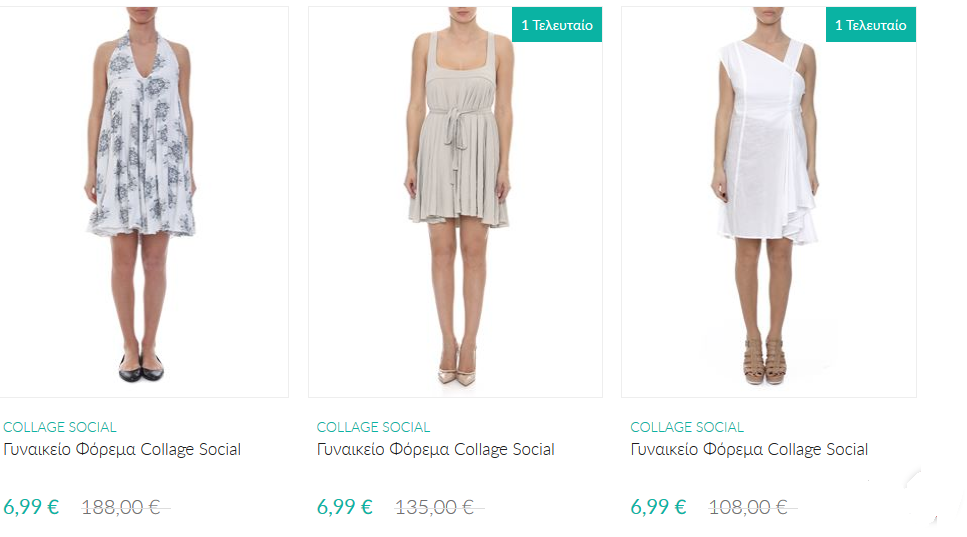
Task: Open the product title priced originally 108,00 €
Action: point(749,450)
